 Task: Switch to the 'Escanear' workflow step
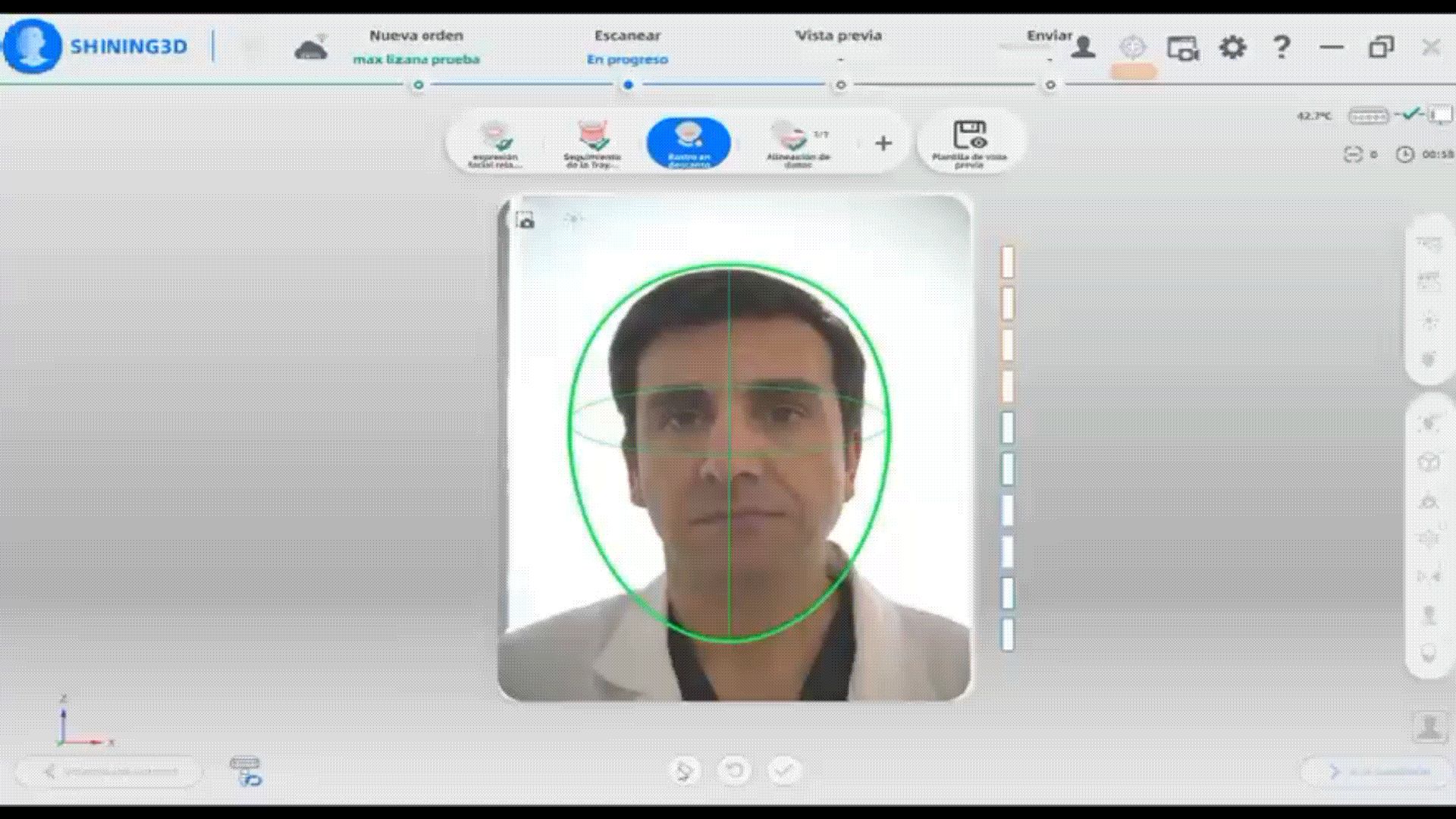click(x=627, y=35)
